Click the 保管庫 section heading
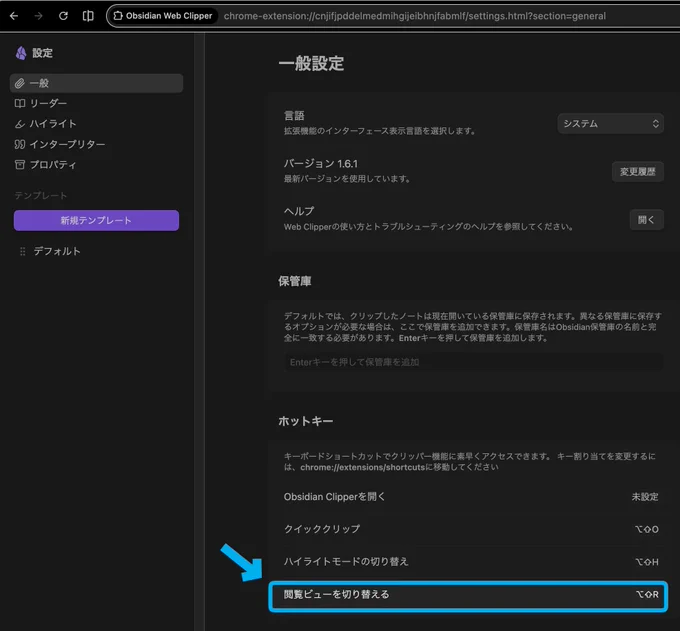Viewport: 680px width, 631px height. [294, 281]
